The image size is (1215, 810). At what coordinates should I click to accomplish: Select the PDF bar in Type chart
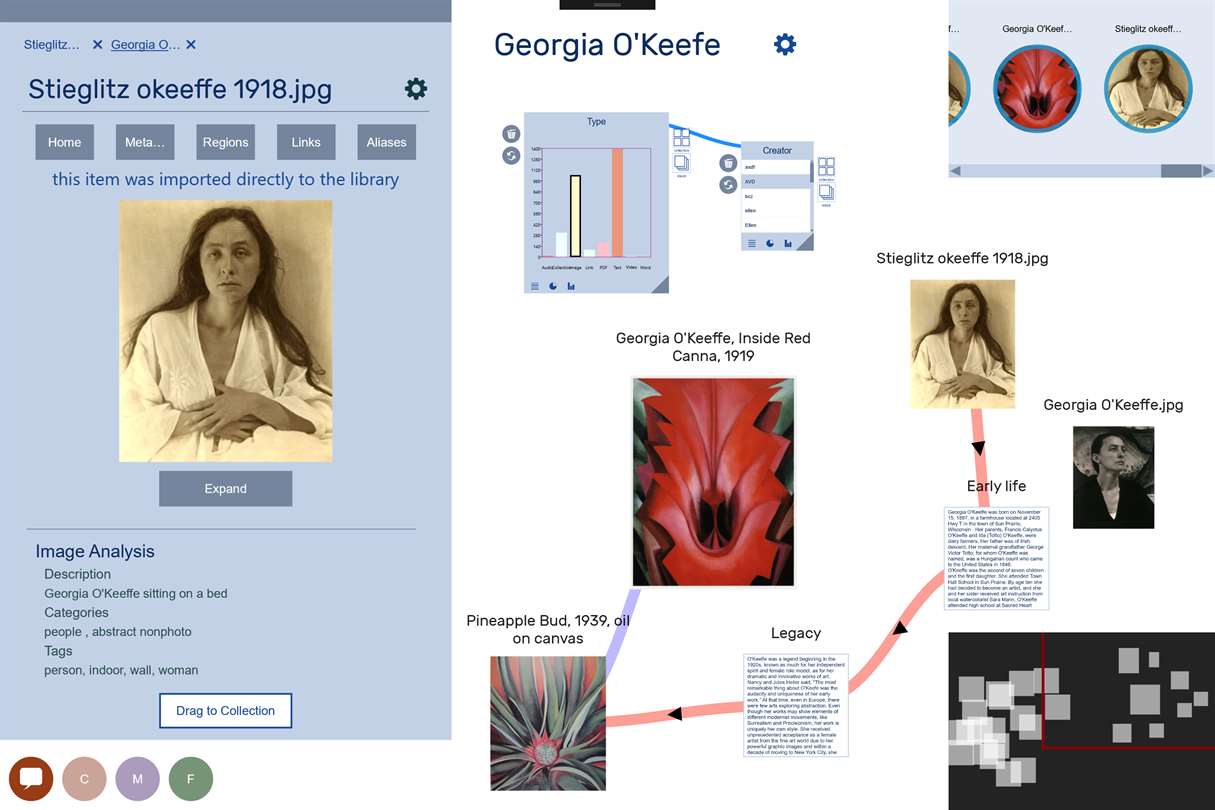603,250
